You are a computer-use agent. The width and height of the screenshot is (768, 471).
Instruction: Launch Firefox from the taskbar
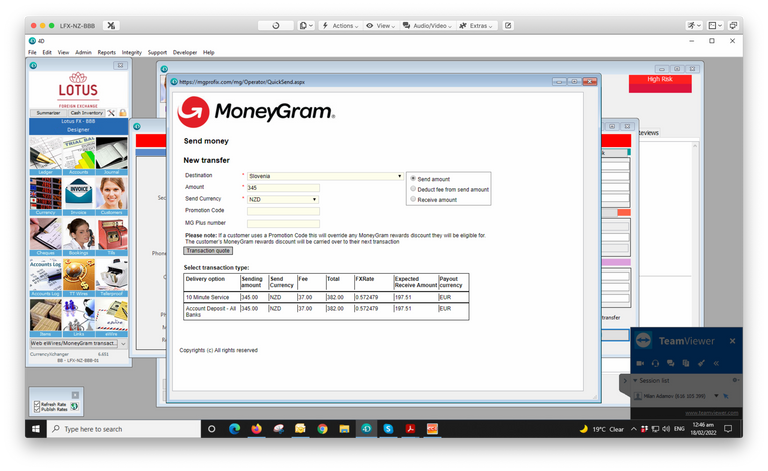256,429
